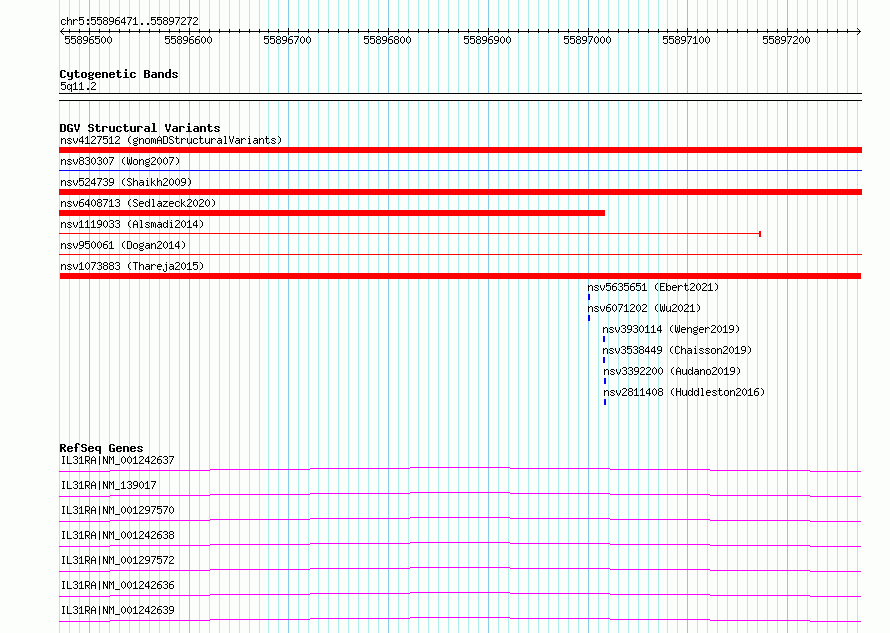Click magenta gene line under NM_001242639
Image resolution: width=890 pixels, height=633 pixels.
tap(460, 619)
